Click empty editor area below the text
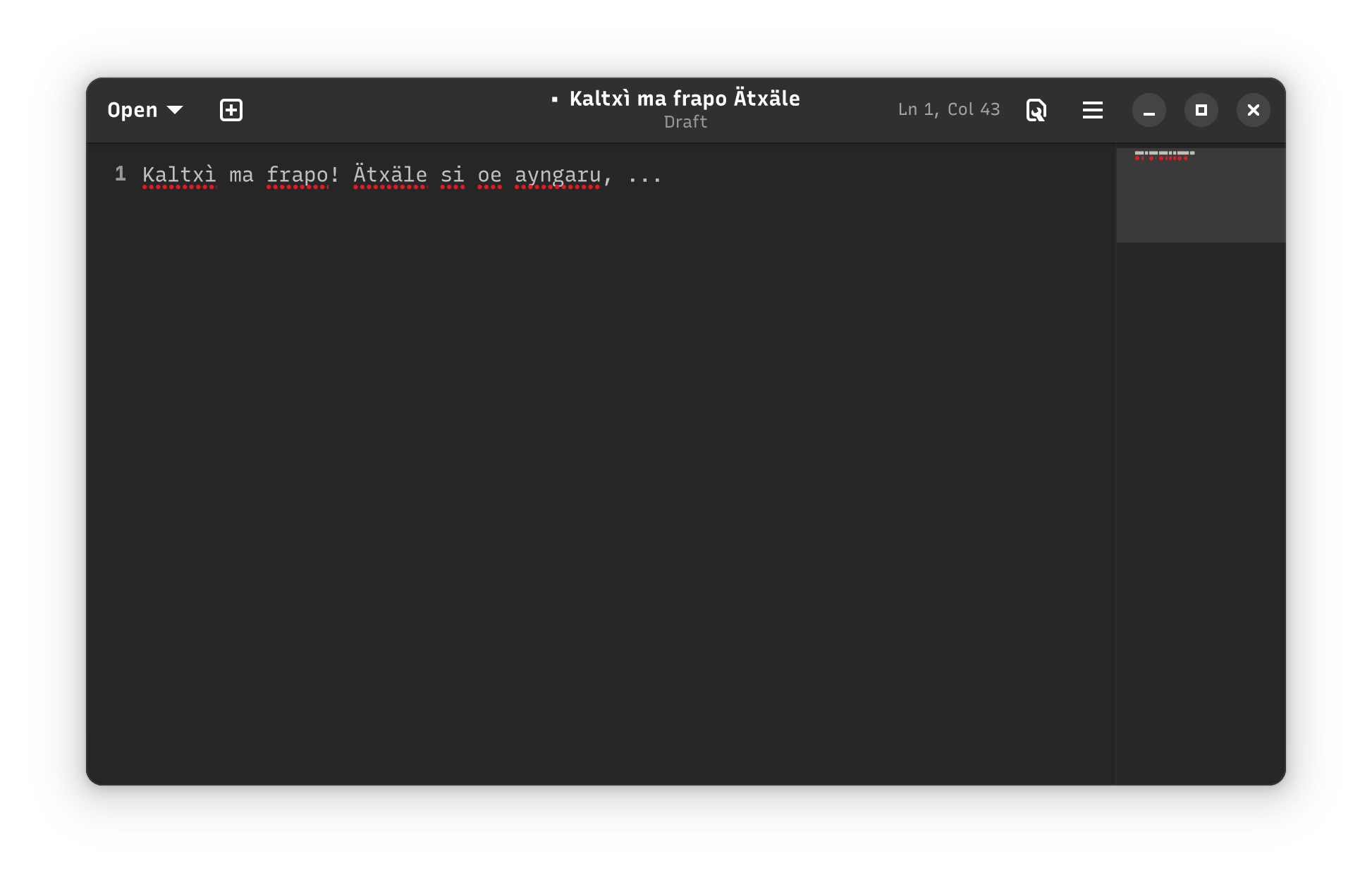Screen dimensions: 1372x880 [599, 458]
